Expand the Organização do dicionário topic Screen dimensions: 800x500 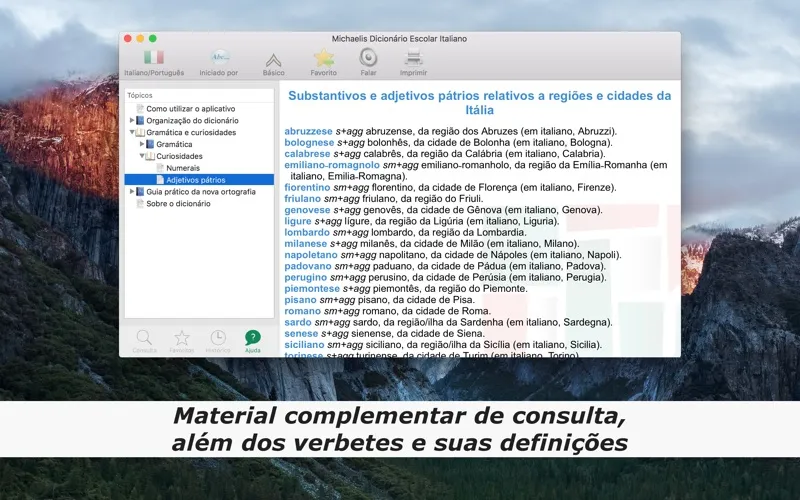[132, 120]
